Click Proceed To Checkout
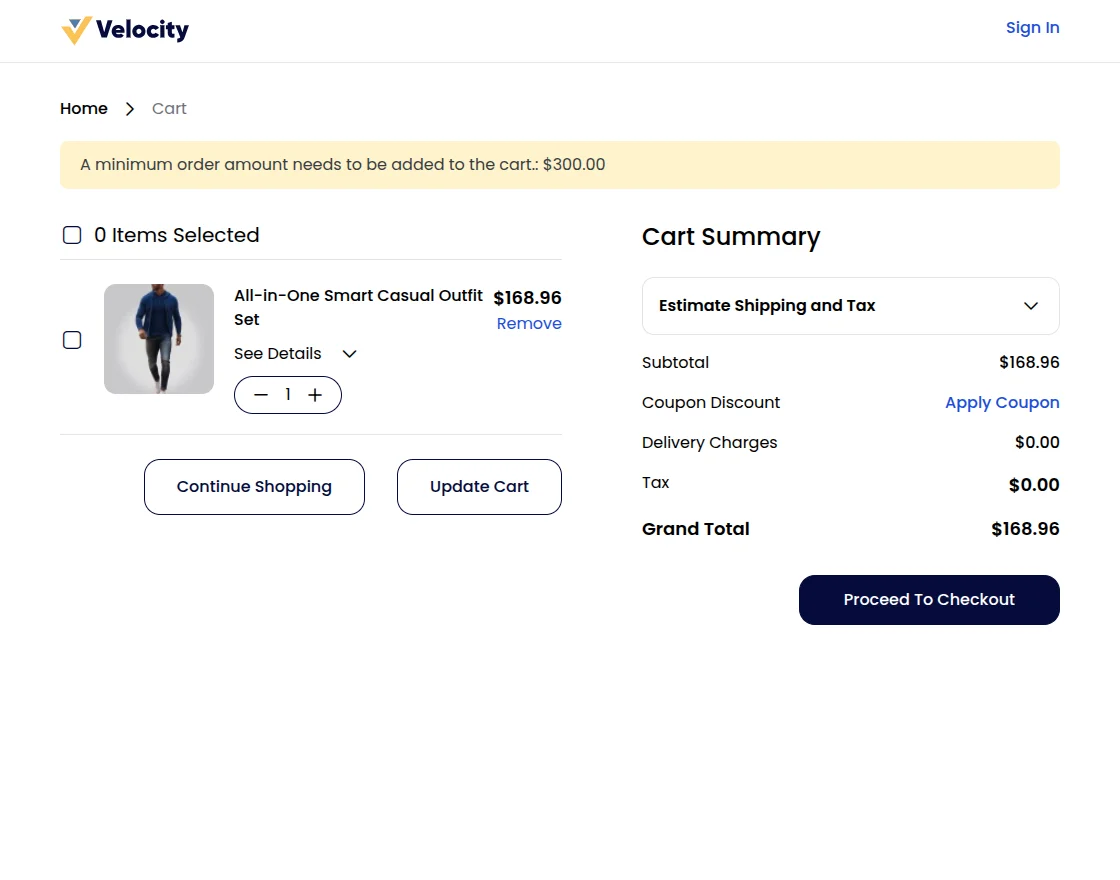This screenshot has height=880, width=1120. coord(928,600)
